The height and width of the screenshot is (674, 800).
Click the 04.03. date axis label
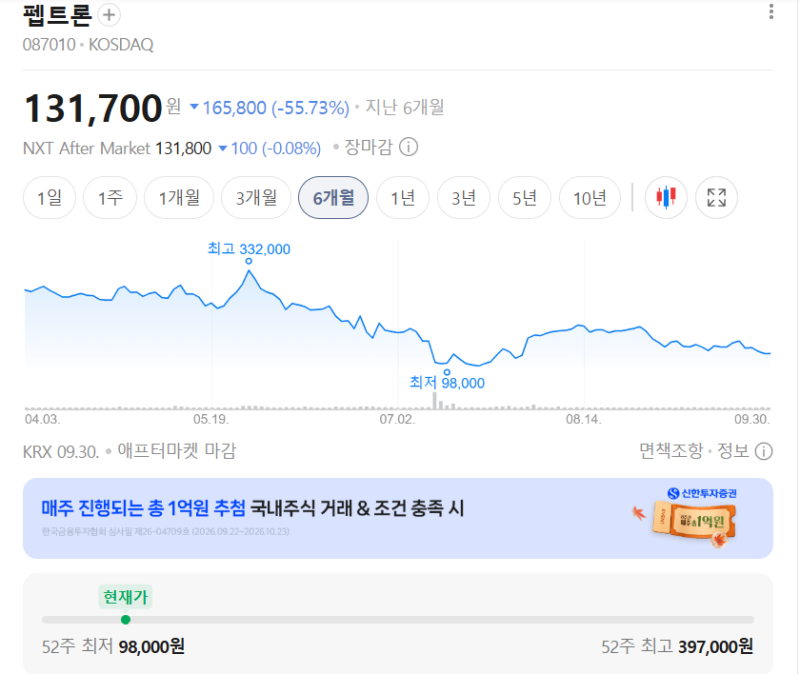click(x=42, y=419)
